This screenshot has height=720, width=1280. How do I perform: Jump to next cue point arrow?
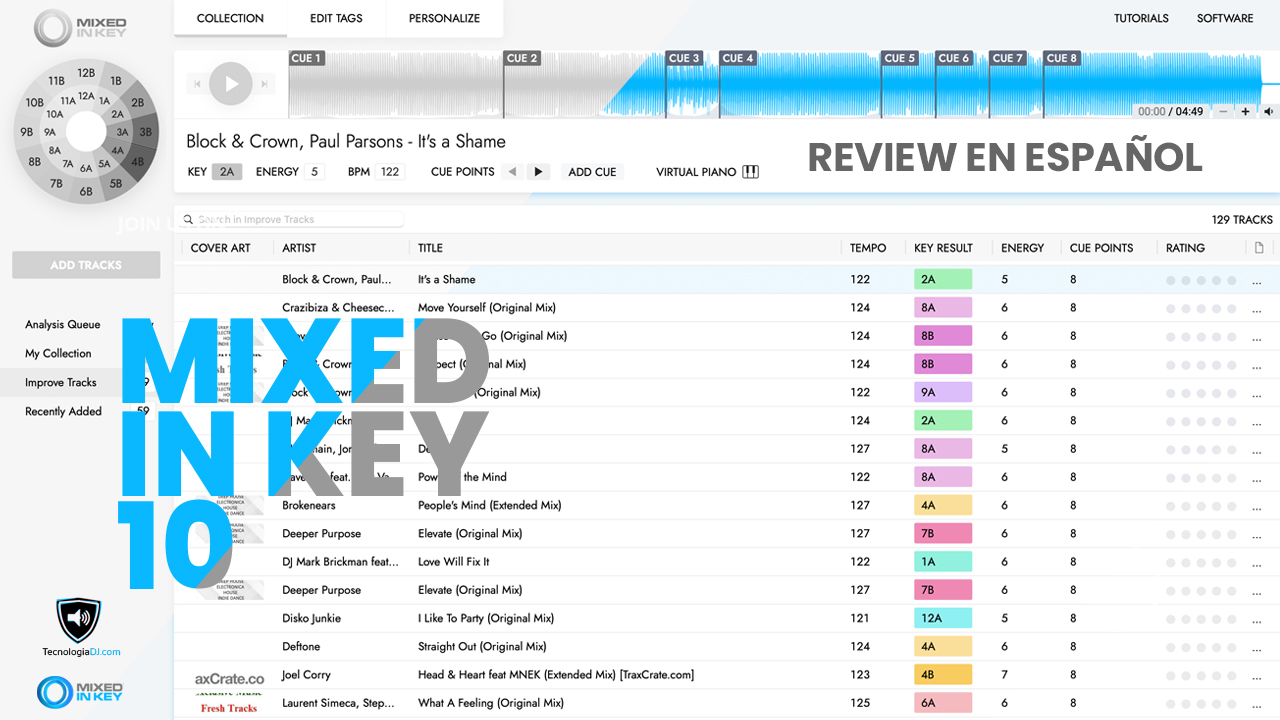(x=538, y=172)
